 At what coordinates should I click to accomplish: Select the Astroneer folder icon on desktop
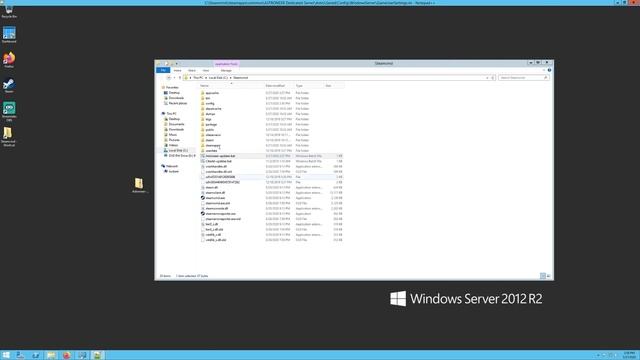[x=139, y=185]
